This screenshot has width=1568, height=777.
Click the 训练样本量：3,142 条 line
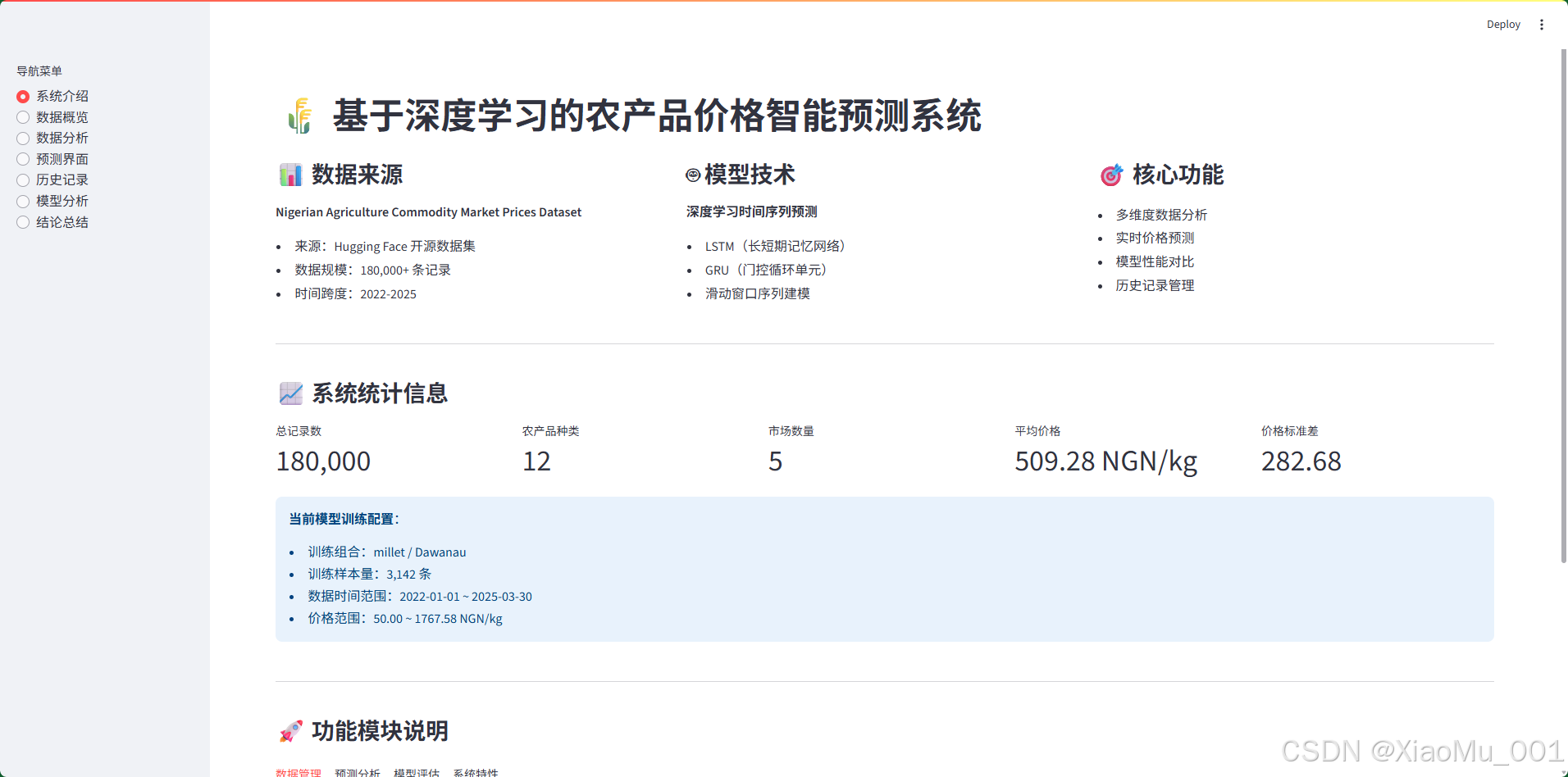[x=370, y=575]
